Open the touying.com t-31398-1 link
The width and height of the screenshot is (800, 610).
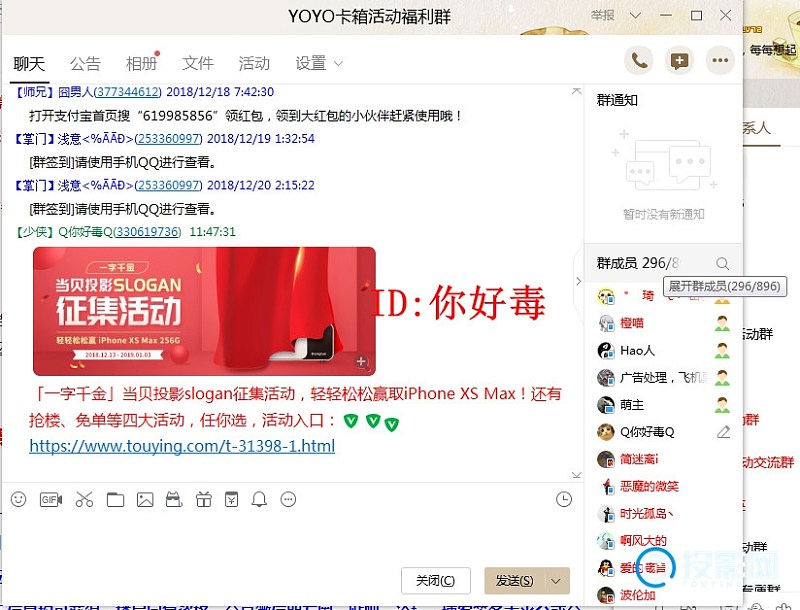(x=182, y=446)
